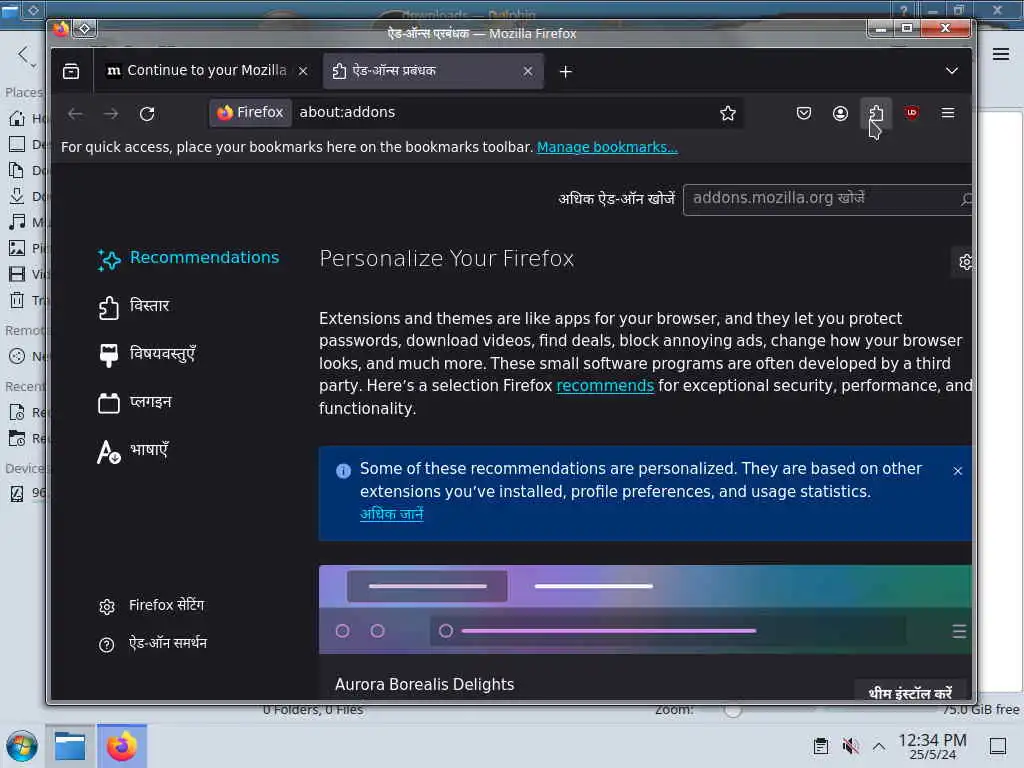
Task: Bookmark this page with the star icon
Action: pyautogui.click(x=728, y=113)
